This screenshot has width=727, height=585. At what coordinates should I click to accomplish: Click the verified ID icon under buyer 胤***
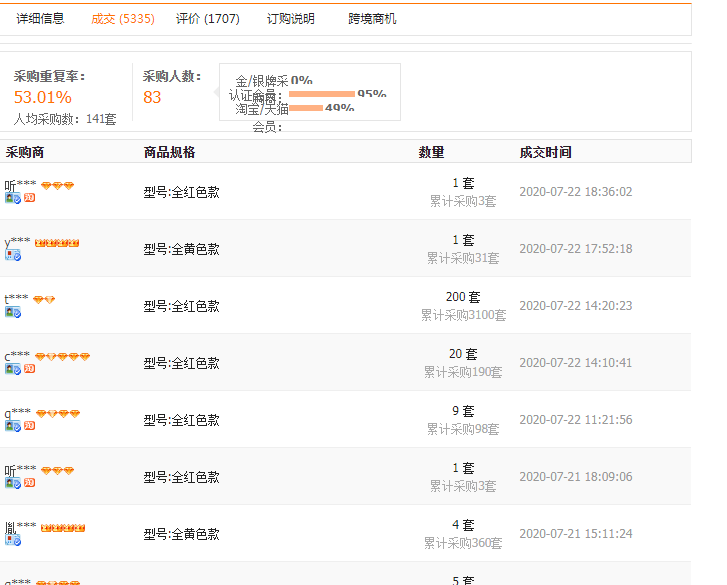[x=13, y=540]
